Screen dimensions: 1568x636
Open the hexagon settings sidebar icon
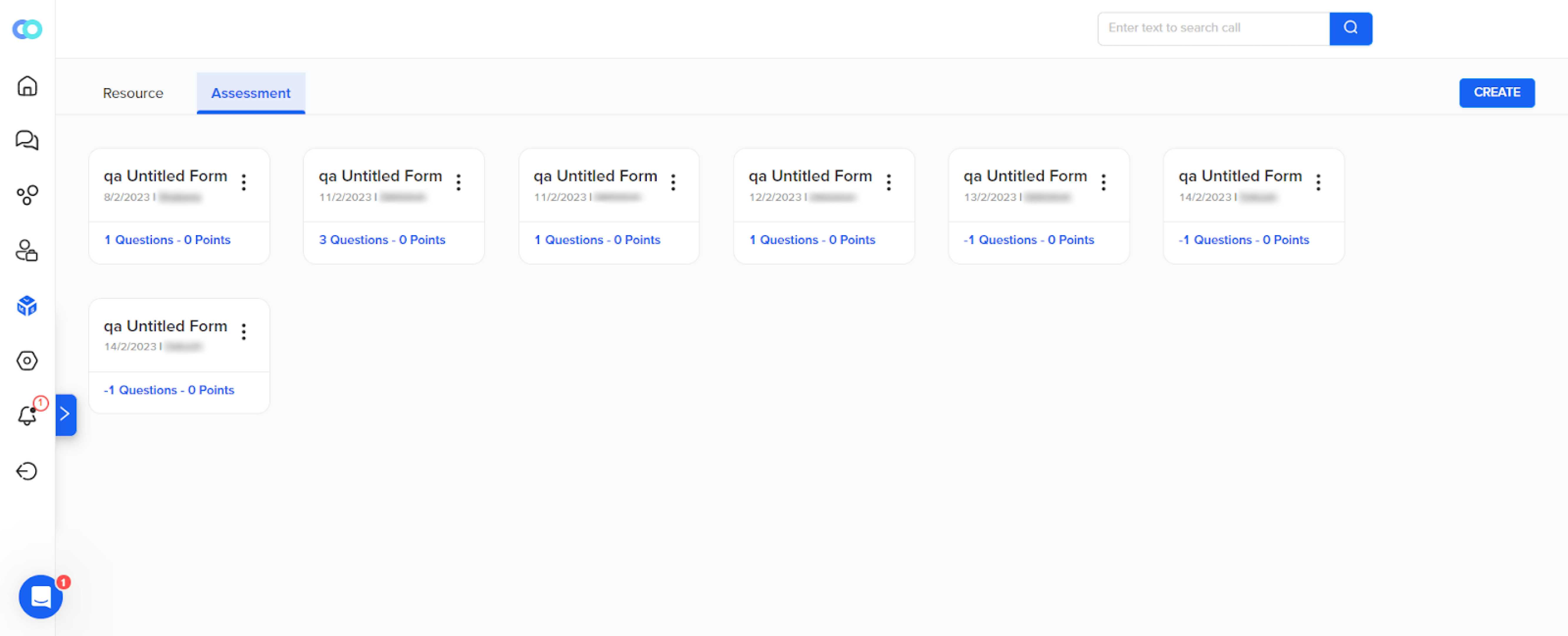point(27,360)
